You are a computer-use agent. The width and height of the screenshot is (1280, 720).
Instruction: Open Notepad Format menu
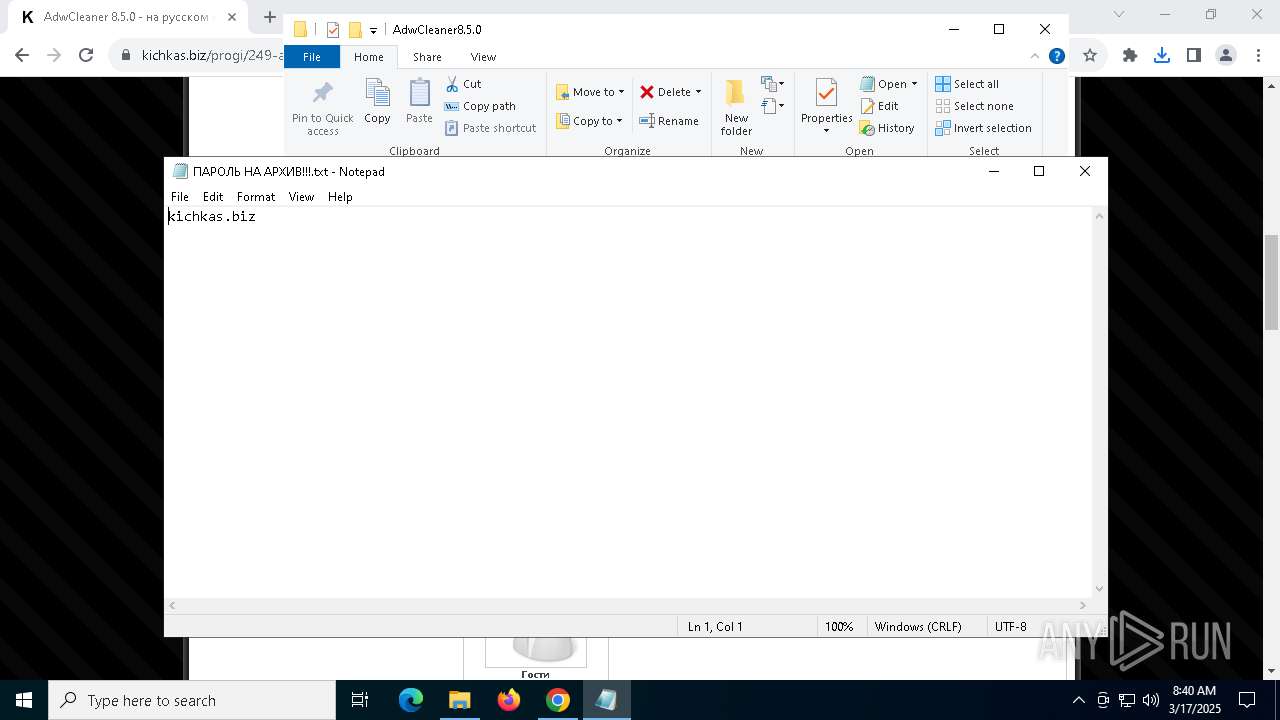[256, 197]
